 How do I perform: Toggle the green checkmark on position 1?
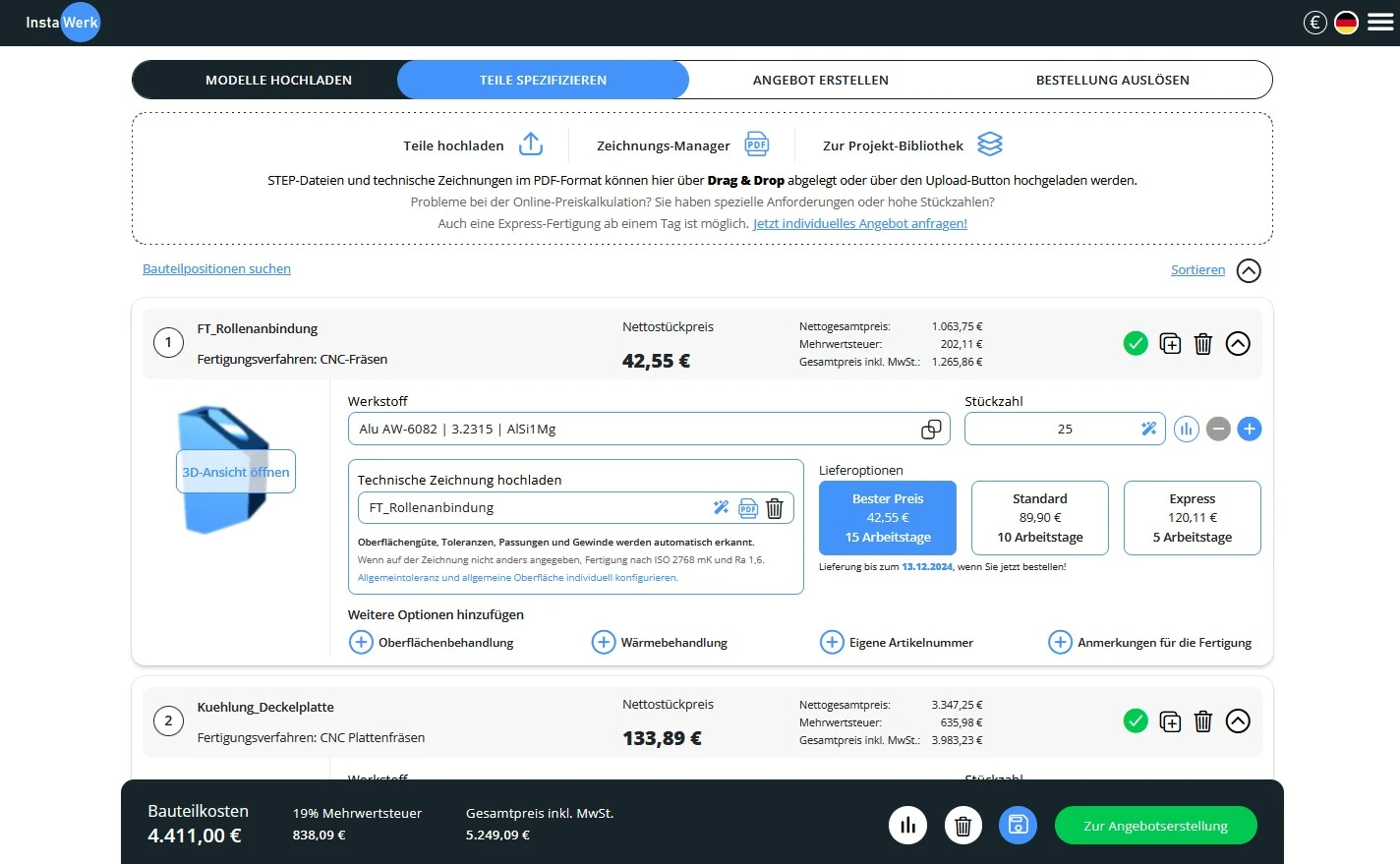1136,343
